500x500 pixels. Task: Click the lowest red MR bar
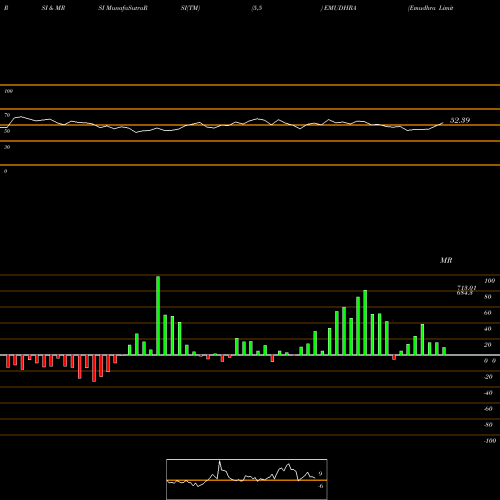click(94, 368)
